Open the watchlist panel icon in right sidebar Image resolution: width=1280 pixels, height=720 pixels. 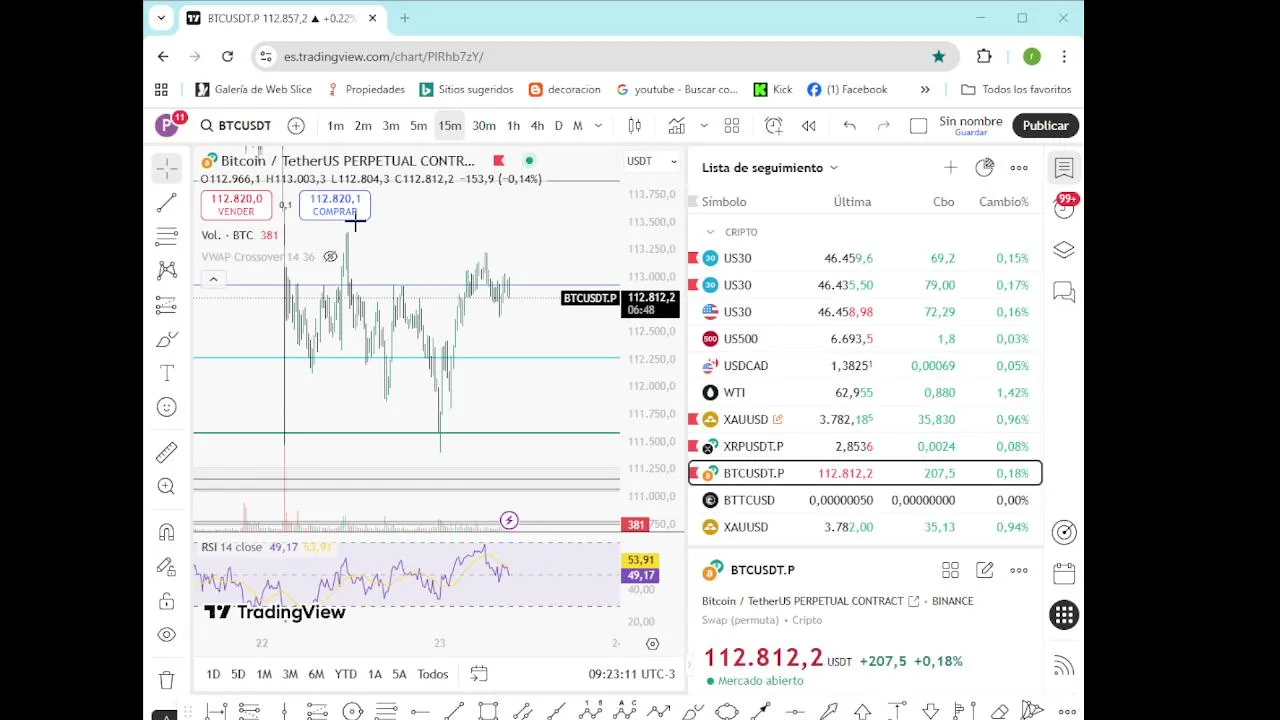(1064, 168)
